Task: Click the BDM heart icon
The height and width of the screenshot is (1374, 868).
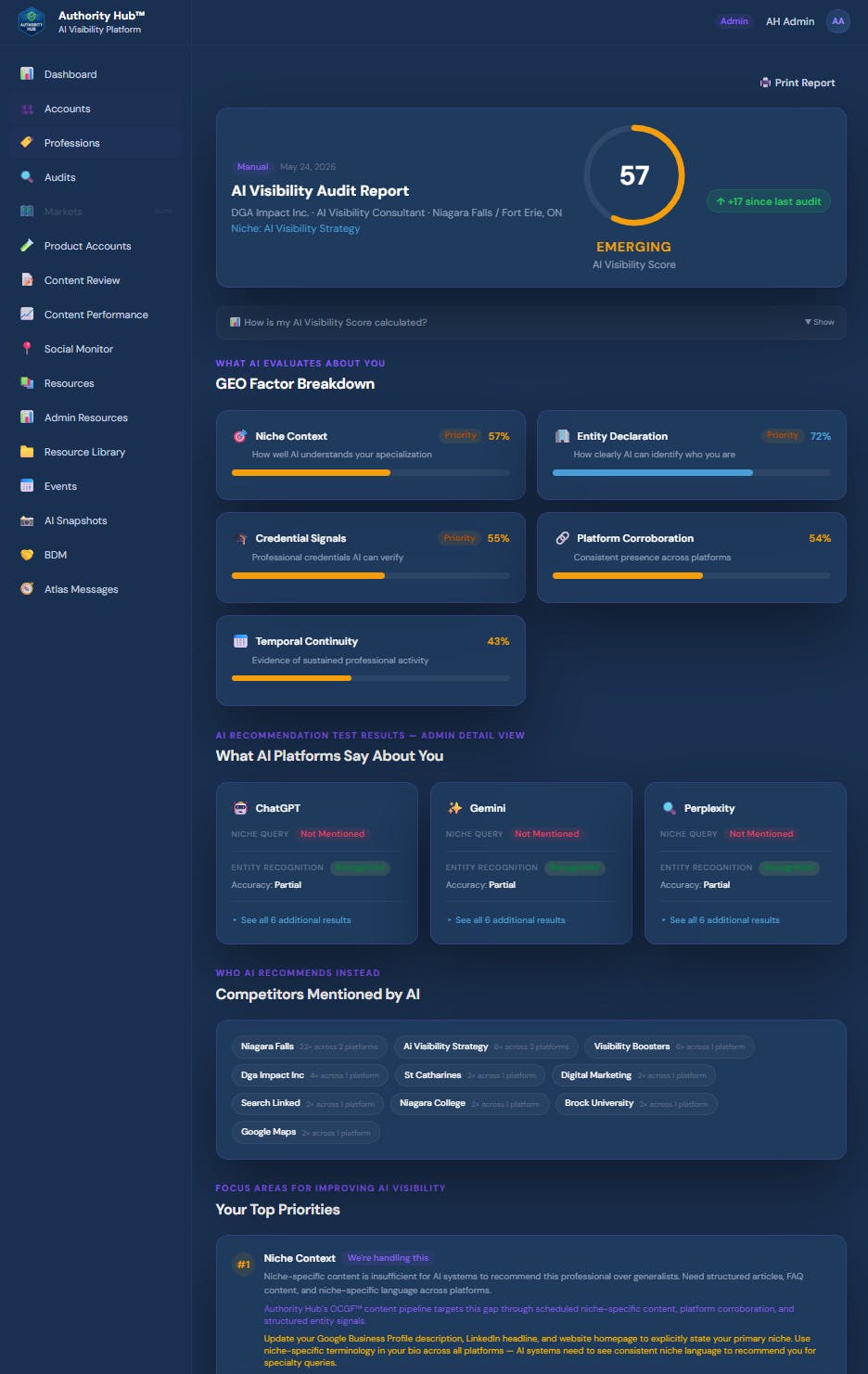Action: click(27, 555)
